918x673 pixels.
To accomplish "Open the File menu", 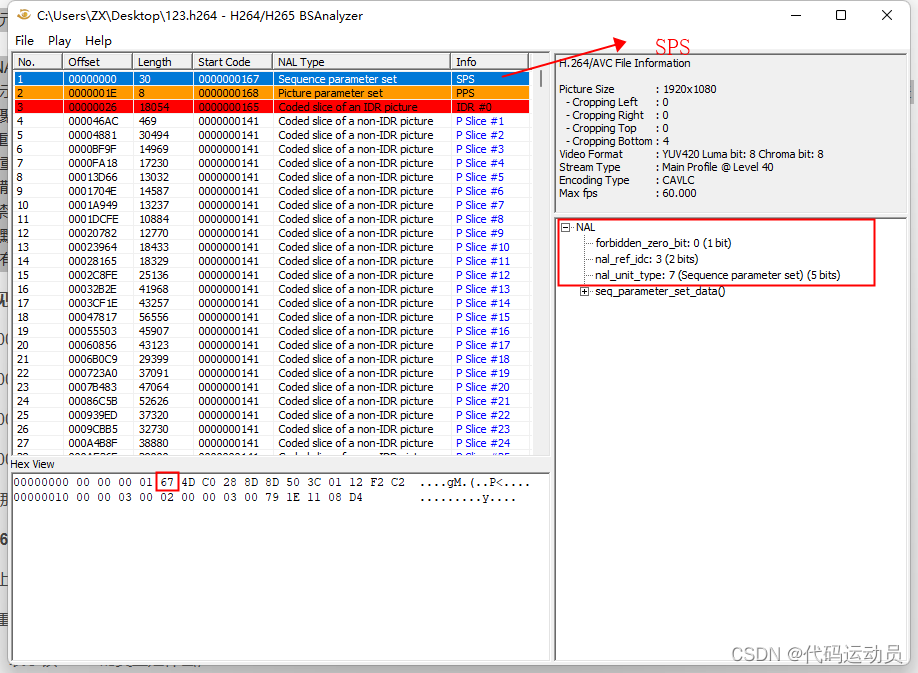I will tap(24, 41).
